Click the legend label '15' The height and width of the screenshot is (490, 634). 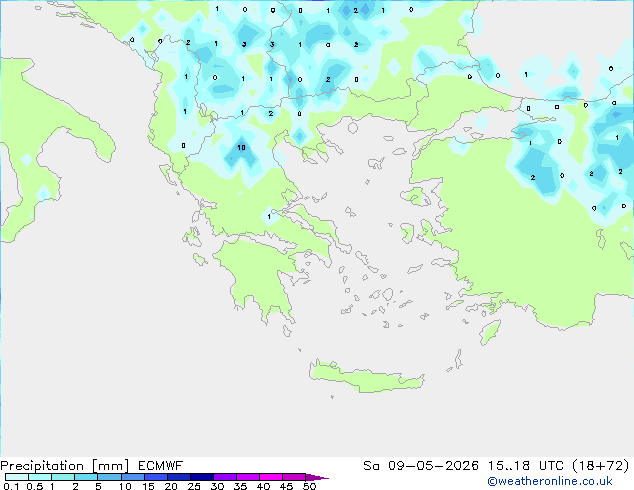click(148, 486)
